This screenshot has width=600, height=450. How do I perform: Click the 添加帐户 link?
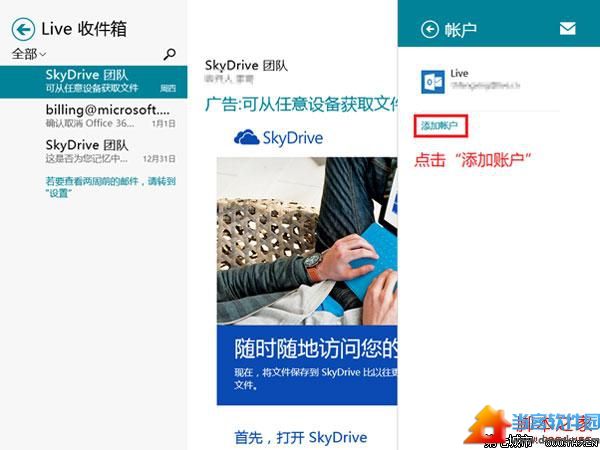(x=440, y=126)
